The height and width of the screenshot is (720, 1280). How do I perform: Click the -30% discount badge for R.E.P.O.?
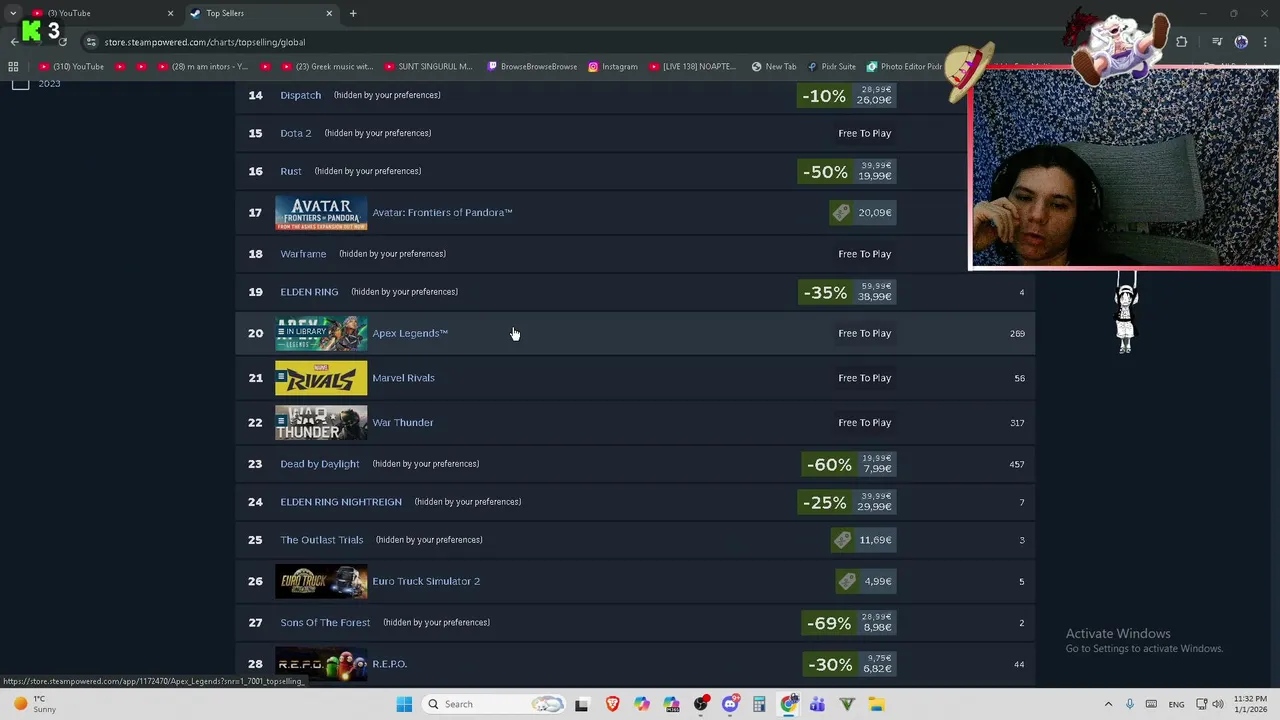pyautogui.click(x=829, y=665)
